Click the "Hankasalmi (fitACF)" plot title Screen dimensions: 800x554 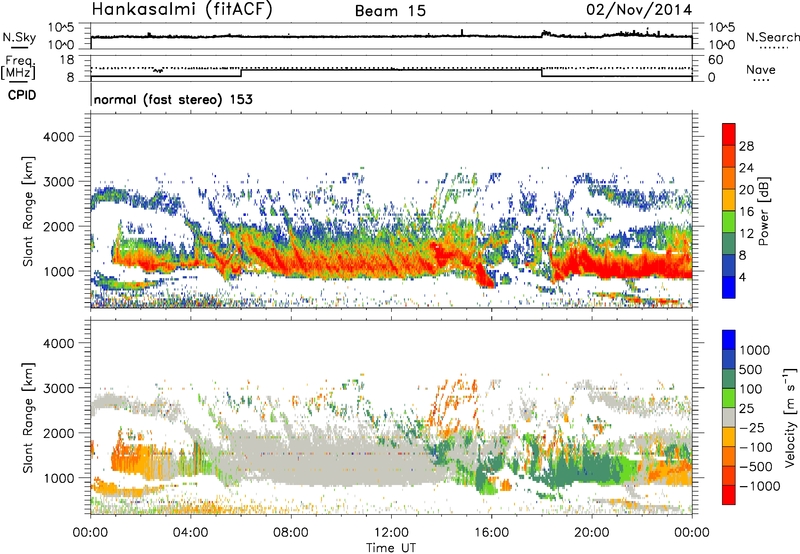click(x=182, y=10)
